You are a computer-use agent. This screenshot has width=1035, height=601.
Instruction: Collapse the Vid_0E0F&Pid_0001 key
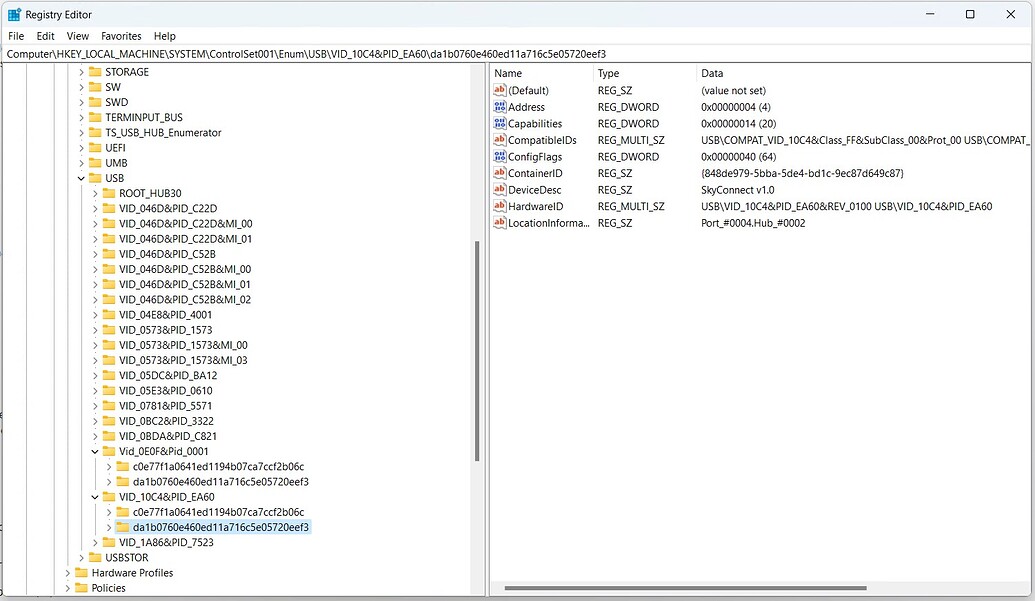point(95,451)
